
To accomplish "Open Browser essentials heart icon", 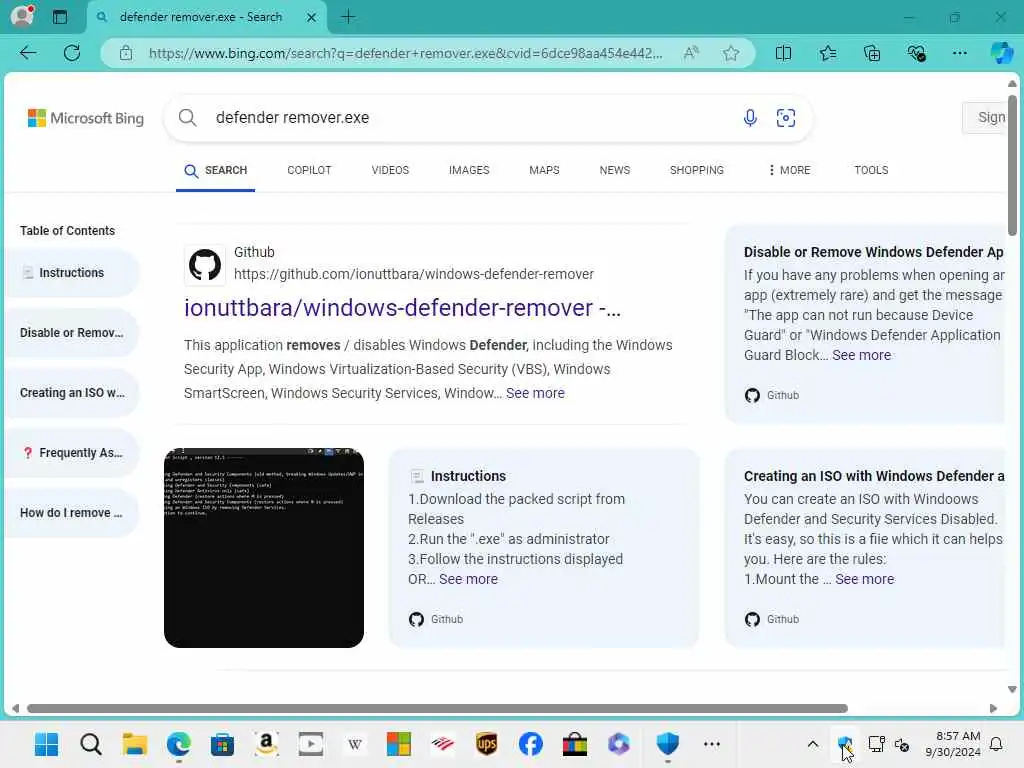I will coord(916,53).
